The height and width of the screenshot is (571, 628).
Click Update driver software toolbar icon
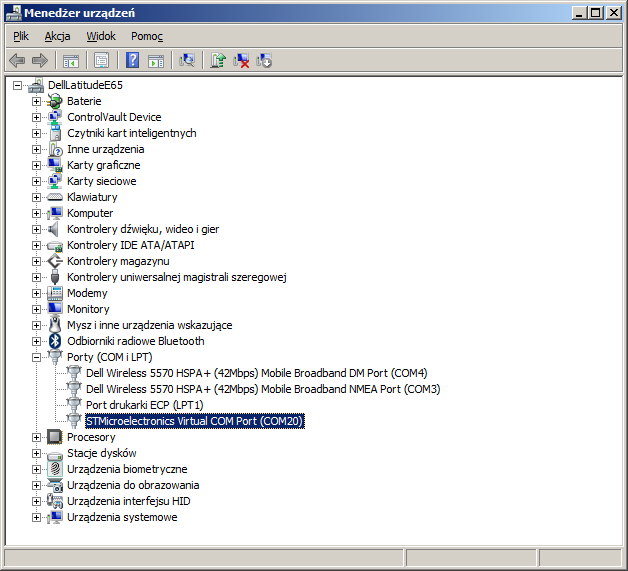click(x=218, y=60)
